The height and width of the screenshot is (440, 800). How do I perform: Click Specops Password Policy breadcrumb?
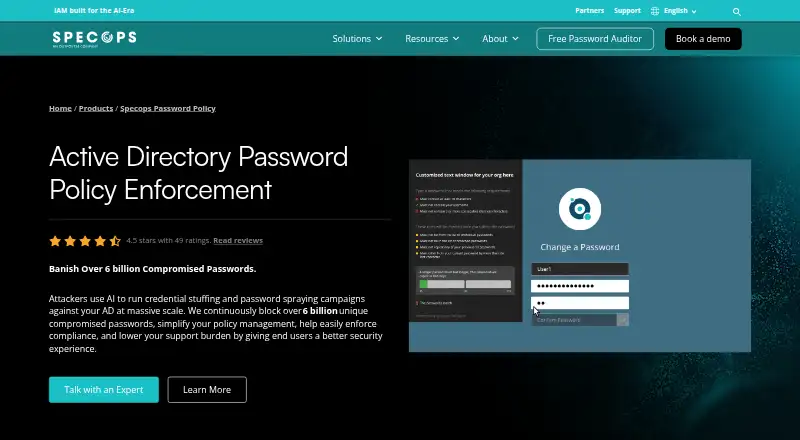168,108
